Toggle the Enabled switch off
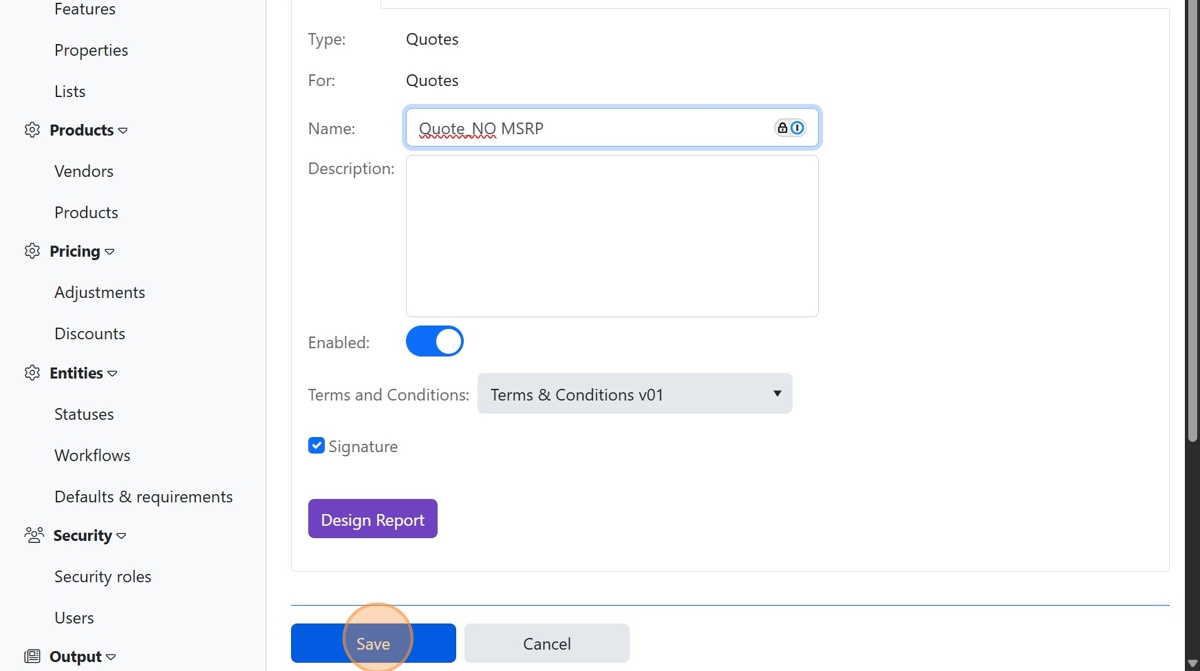This screenshot has width=1200, height=671. coord(435,341)
